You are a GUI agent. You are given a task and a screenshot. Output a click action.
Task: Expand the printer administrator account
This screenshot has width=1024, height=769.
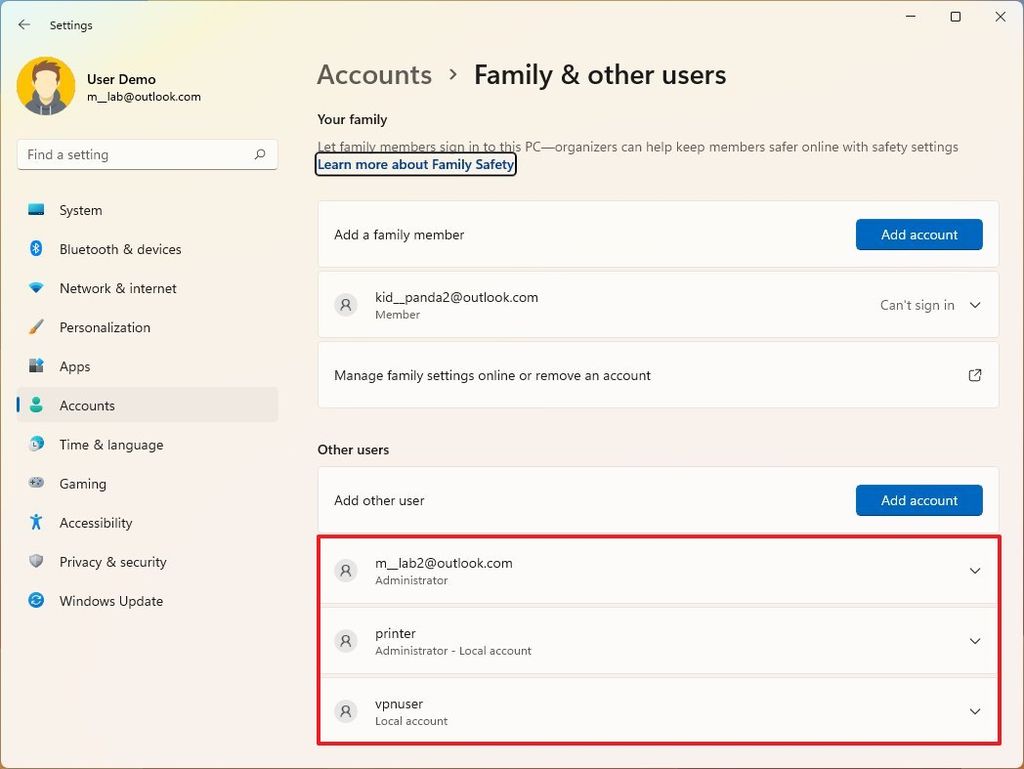[974, 641]
